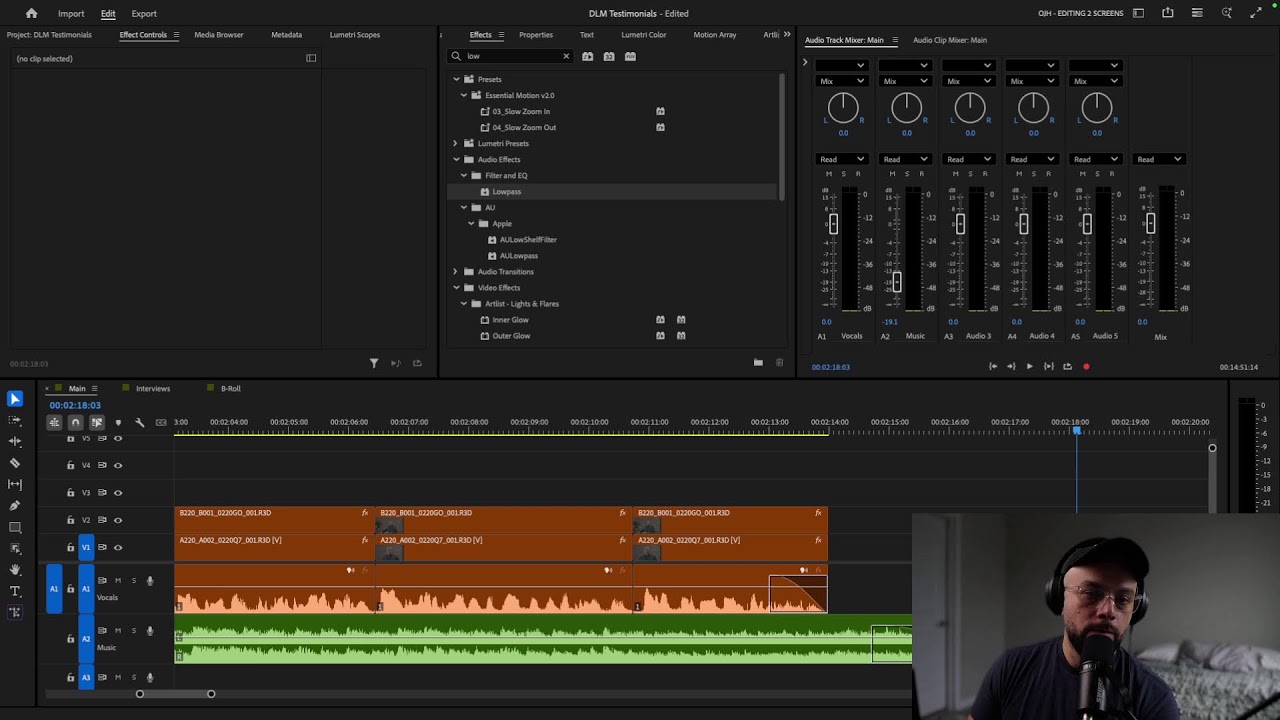Viewport: 1280px width, 720px height.
Task: Toggle Loop in the mixer transport
Action: (1067, 367)
